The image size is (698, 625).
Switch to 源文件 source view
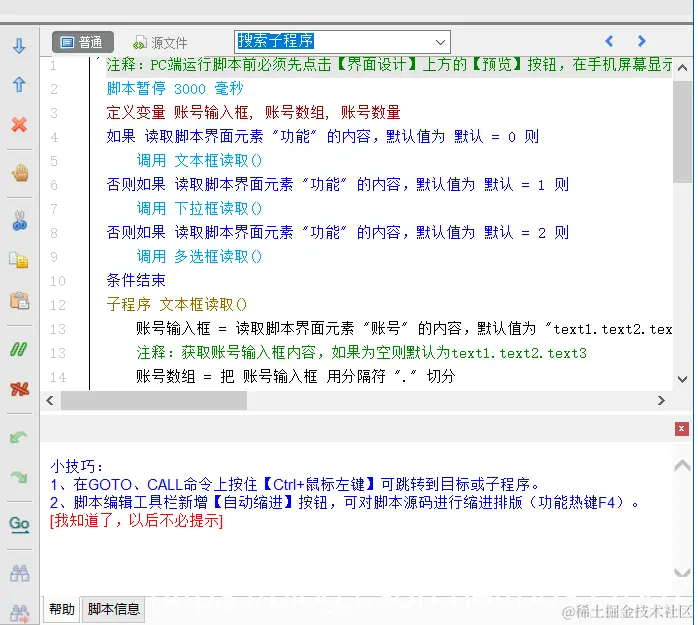[x=160, y=43]
